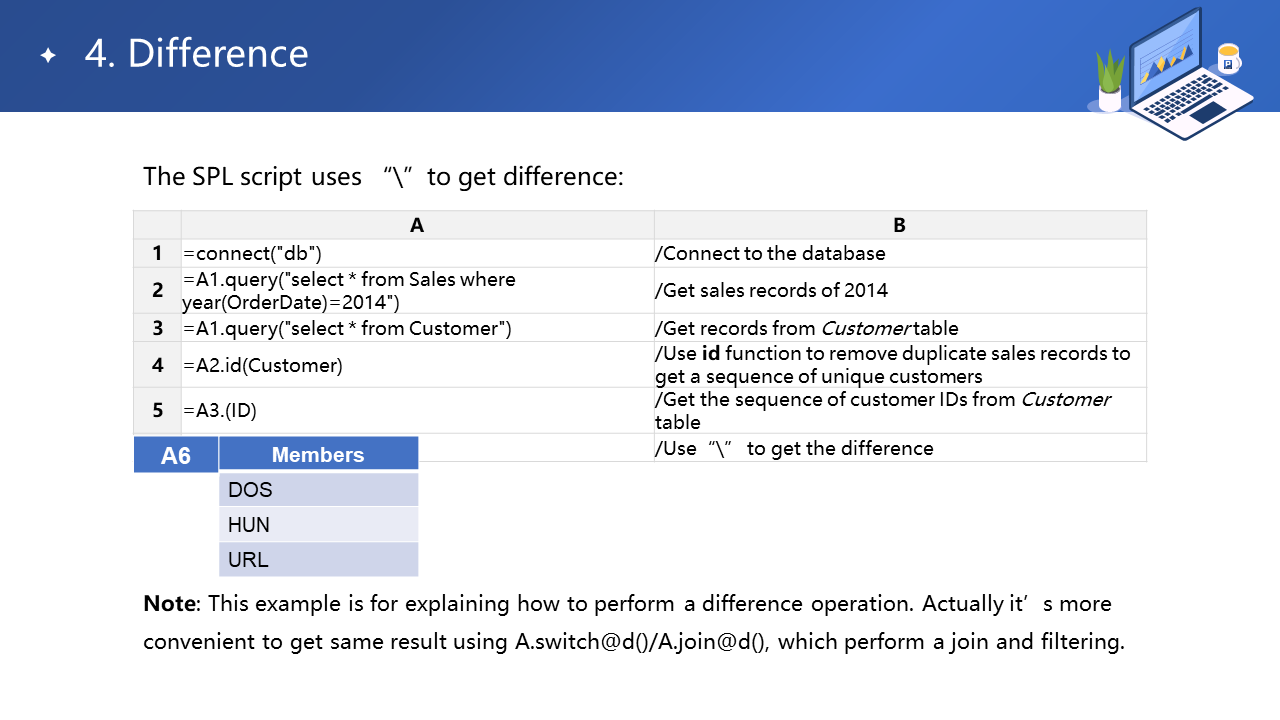Select the HUN member row
The height and width of the screenshot is (720, 1280).
pyautogui.click(x=318, y=525)
